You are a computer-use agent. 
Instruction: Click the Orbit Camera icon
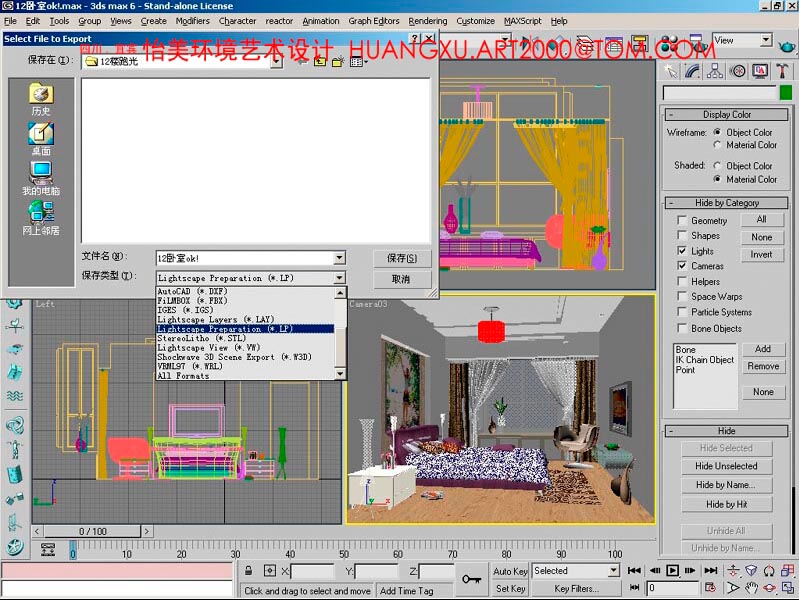click(x=769, y=588)
